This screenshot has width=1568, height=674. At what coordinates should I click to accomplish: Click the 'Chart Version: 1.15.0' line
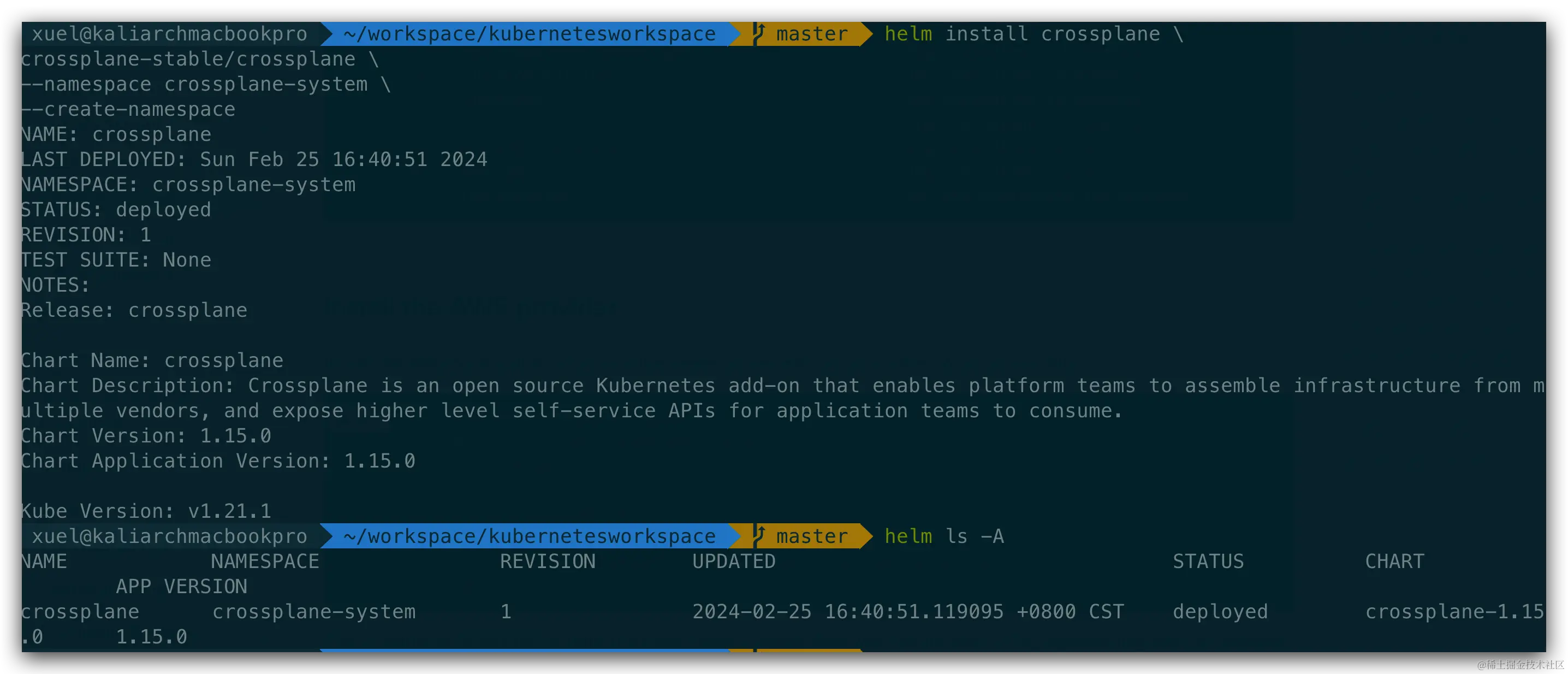pos(146,435)
